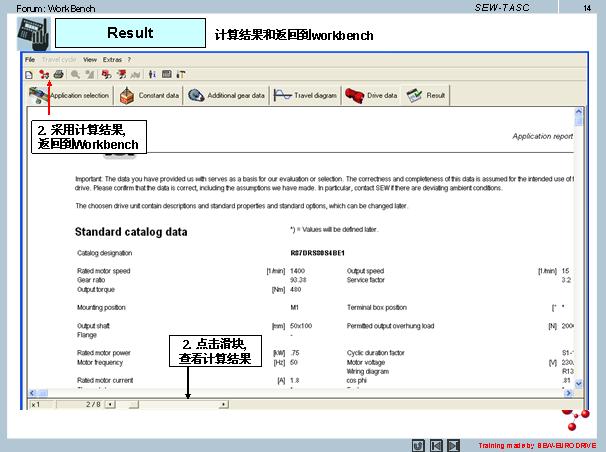Open the View menu
This screenshot has width=606, height=452.
pyautogui.click(x=90, y=59)
